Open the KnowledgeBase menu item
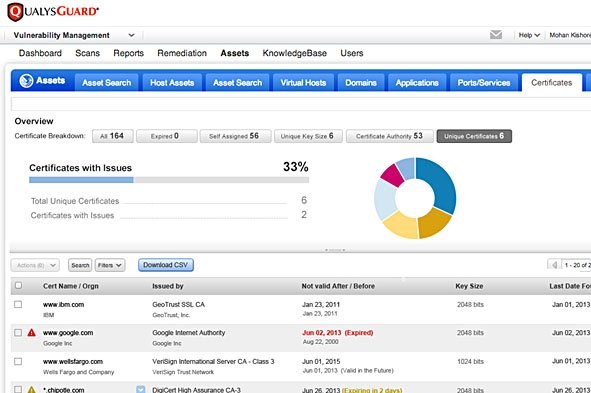 point(294,53)
